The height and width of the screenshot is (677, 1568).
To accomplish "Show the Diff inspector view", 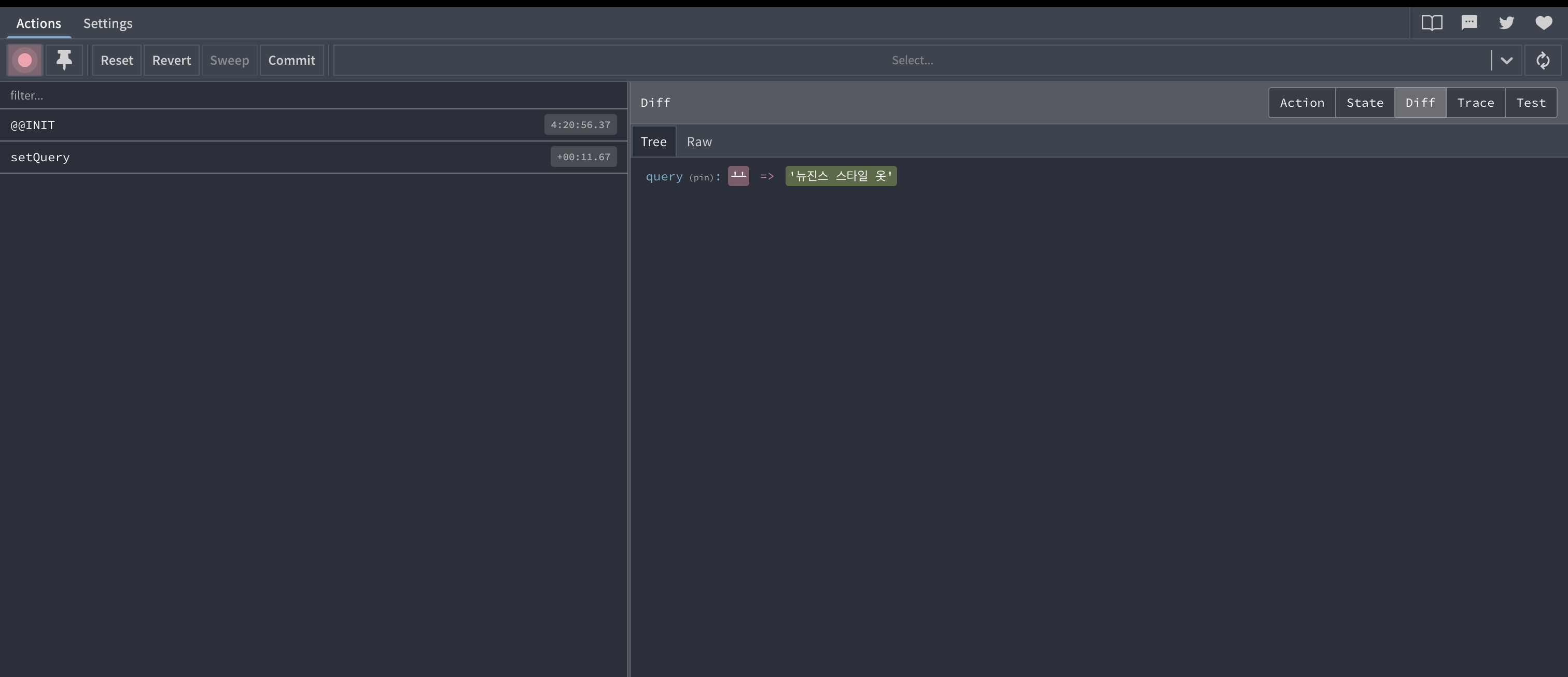I will click(x=1420, y=103).
